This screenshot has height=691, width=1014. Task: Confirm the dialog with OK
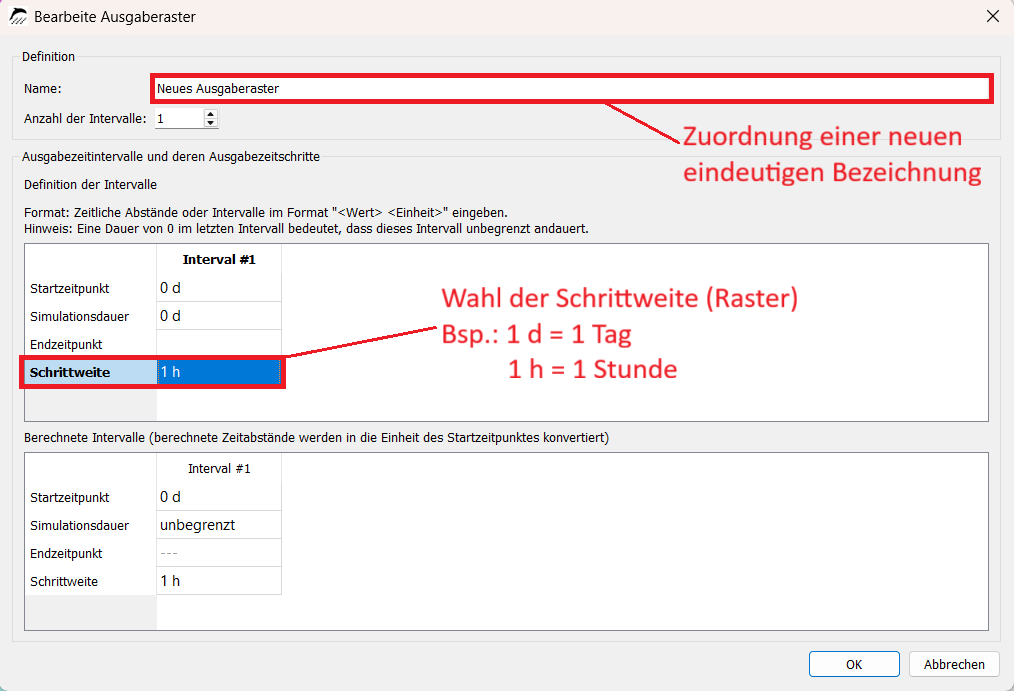854,664
